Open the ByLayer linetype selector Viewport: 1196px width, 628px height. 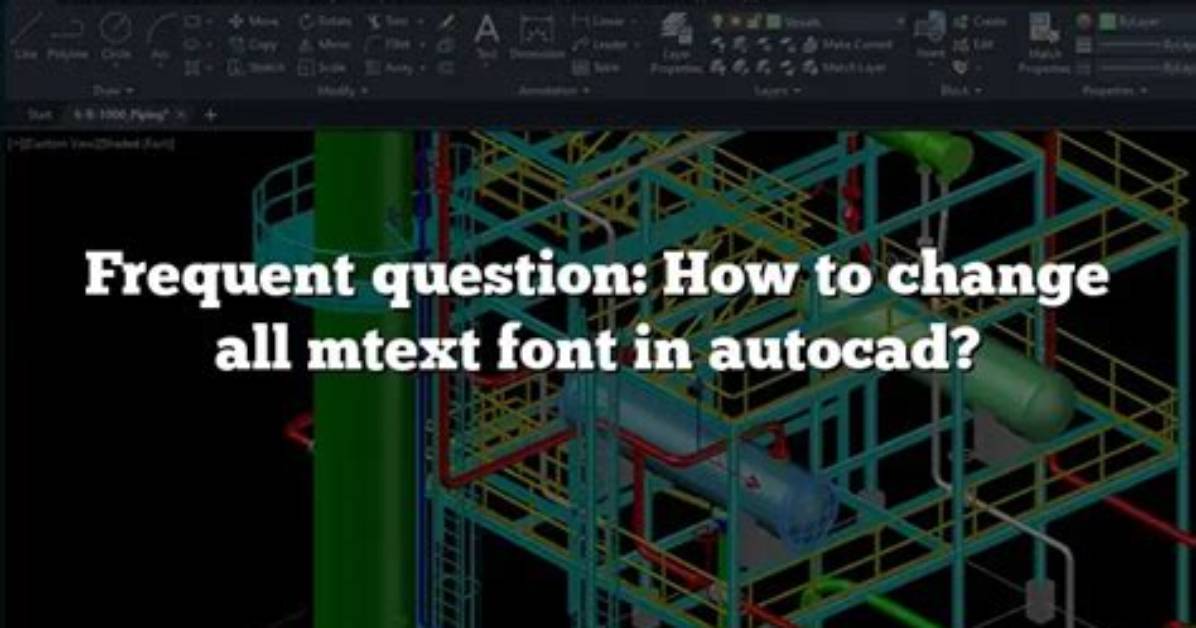click(1147, 68)
